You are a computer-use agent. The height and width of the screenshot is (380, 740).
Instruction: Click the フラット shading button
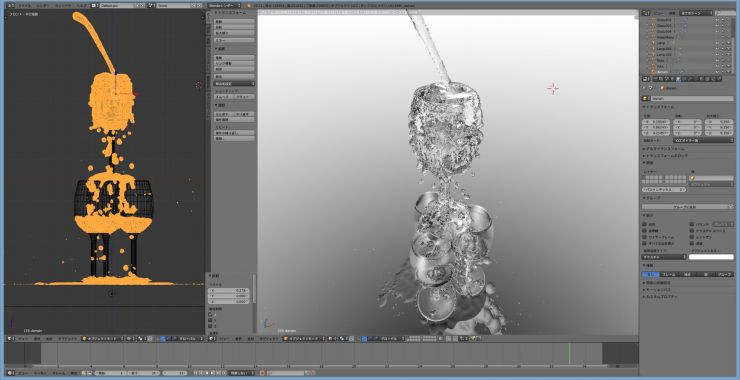pos(245,96)
